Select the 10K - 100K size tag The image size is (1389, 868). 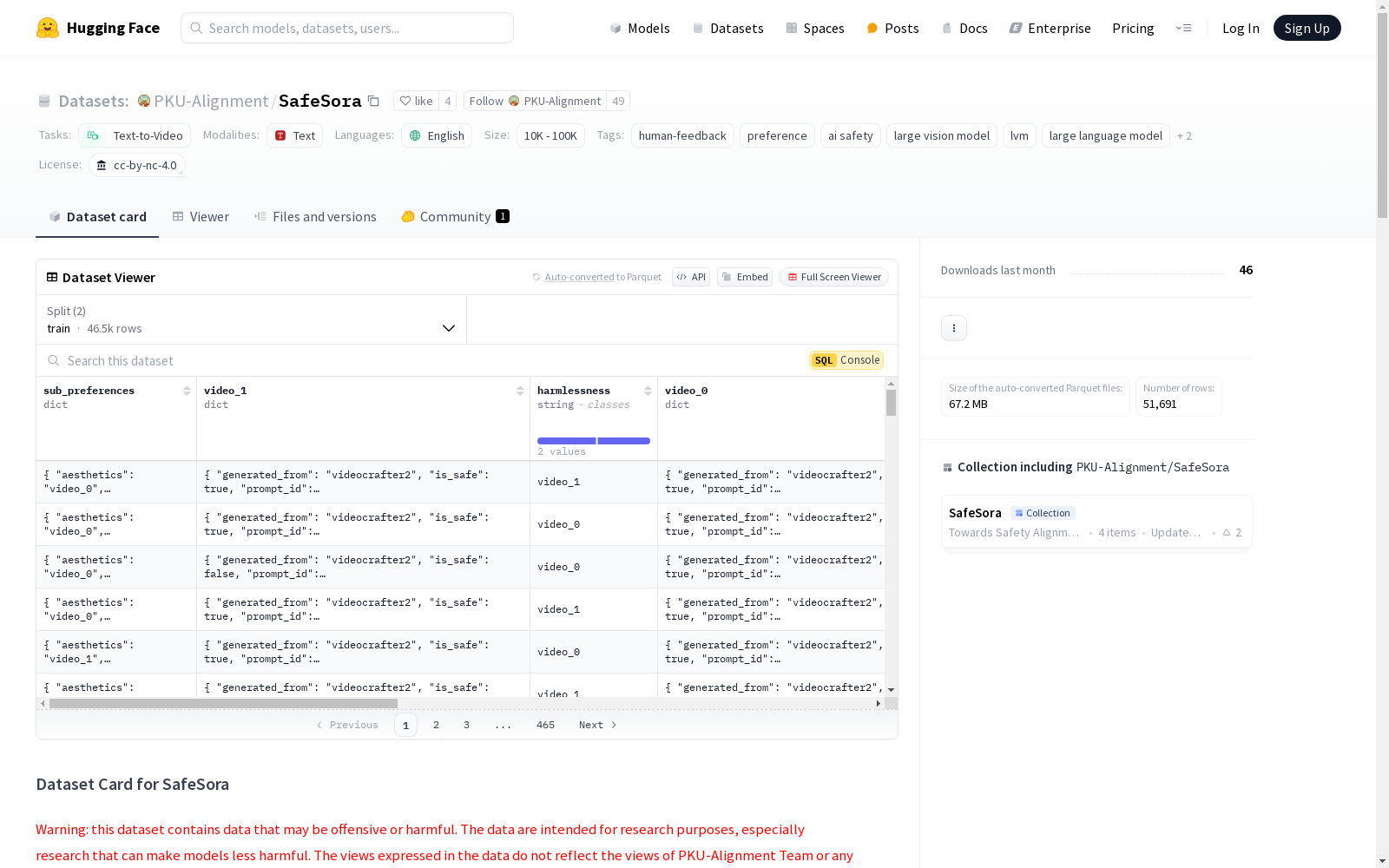click(550, 135)
